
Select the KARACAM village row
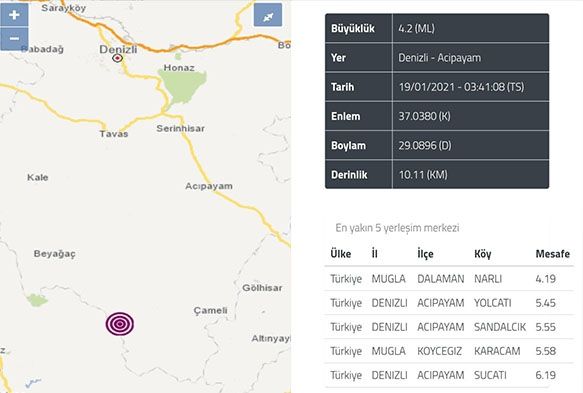(x=449, y=351)
